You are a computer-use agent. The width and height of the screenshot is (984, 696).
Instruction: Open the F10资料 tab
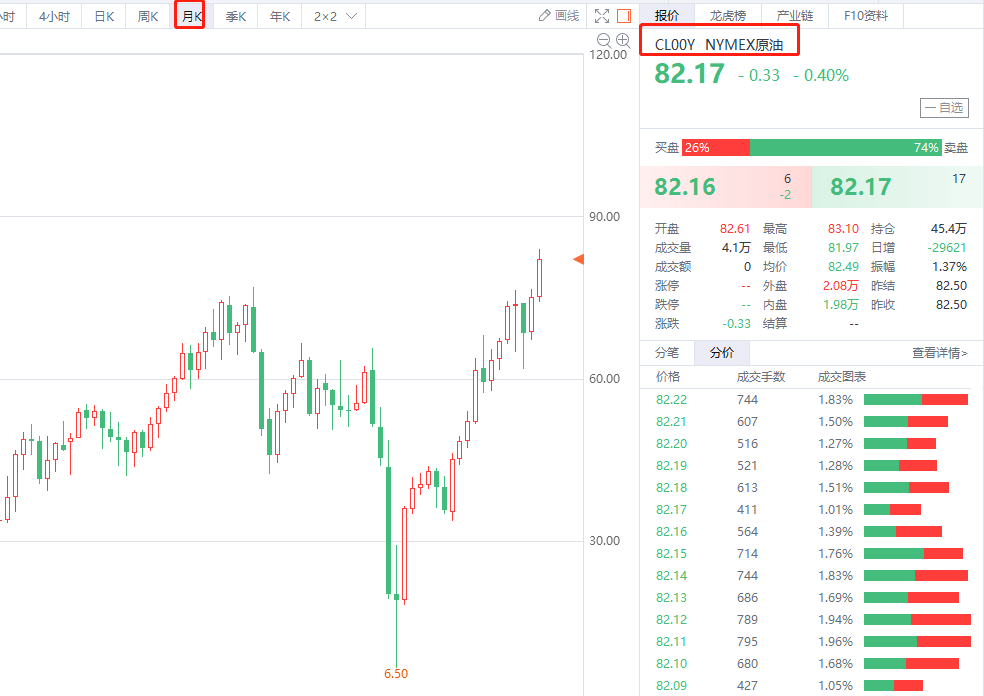tap(865, 15)
